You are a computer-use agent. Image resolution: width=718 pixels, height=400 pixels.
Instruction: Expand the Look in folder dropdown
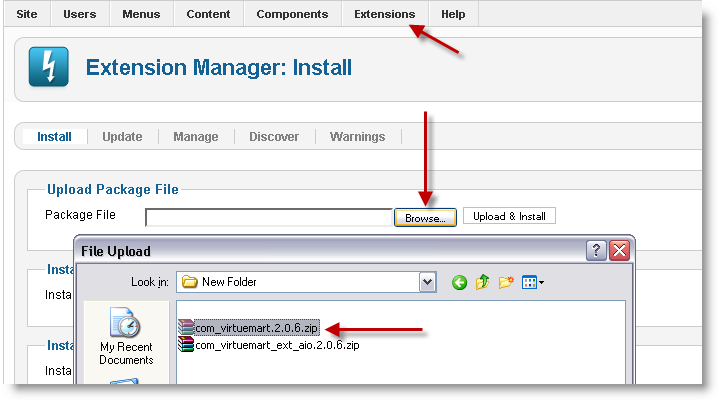[428, 282]
